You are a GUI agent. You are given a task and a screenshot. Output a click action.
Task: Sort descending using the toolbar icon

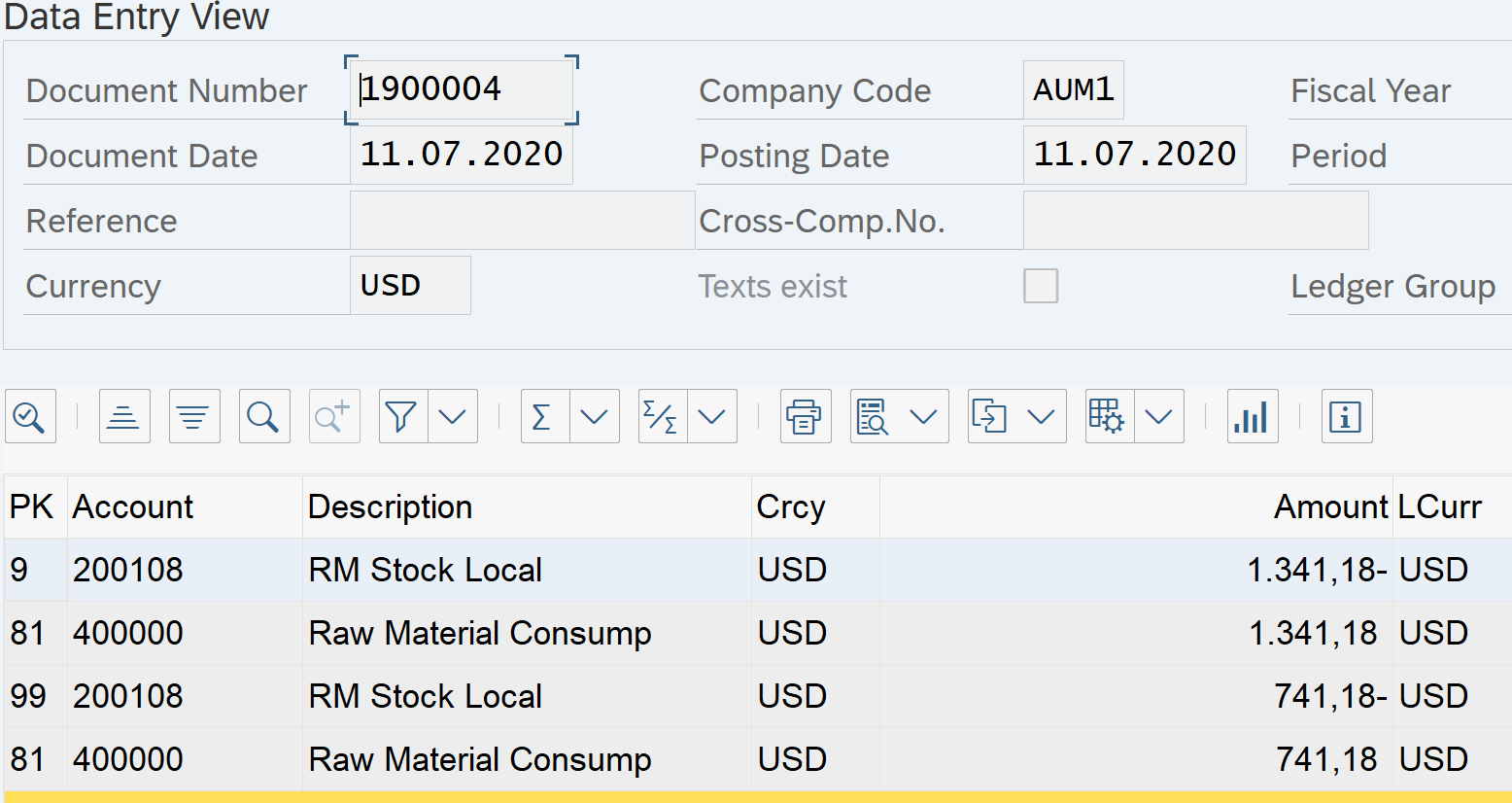point(194,417)
